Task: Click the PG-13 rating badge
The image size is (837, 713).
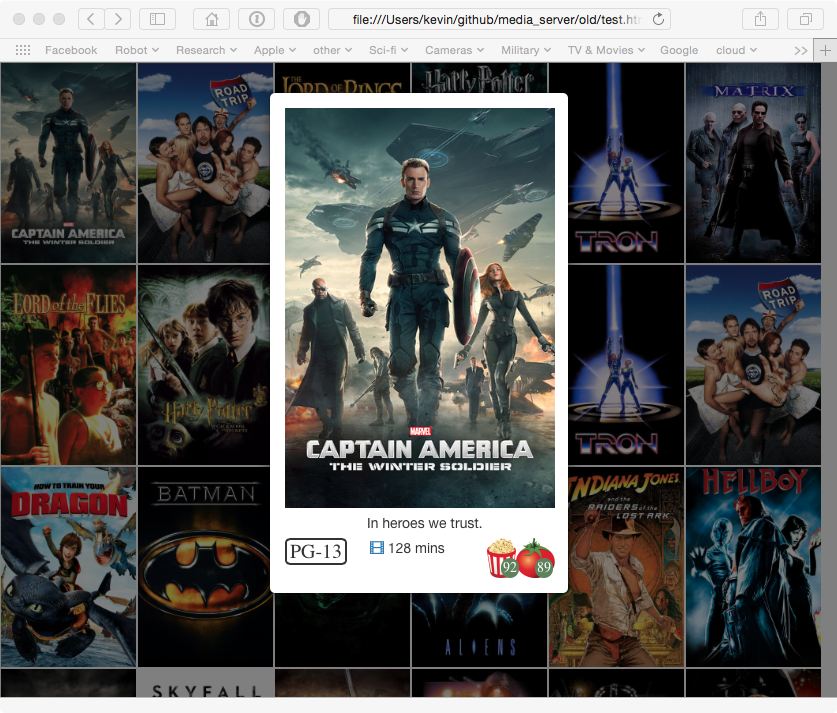Action: (316, 551)
